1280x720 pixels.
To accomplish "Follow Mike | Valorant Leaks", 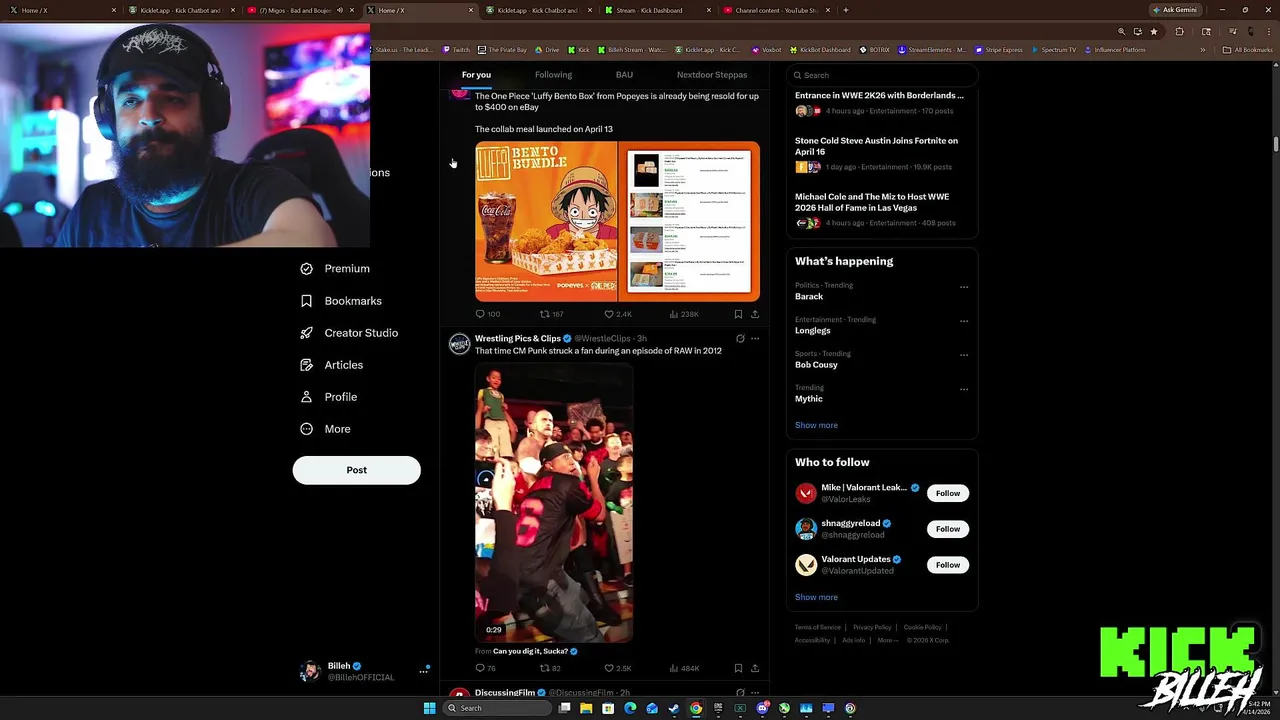I will [x=948, y=493].
